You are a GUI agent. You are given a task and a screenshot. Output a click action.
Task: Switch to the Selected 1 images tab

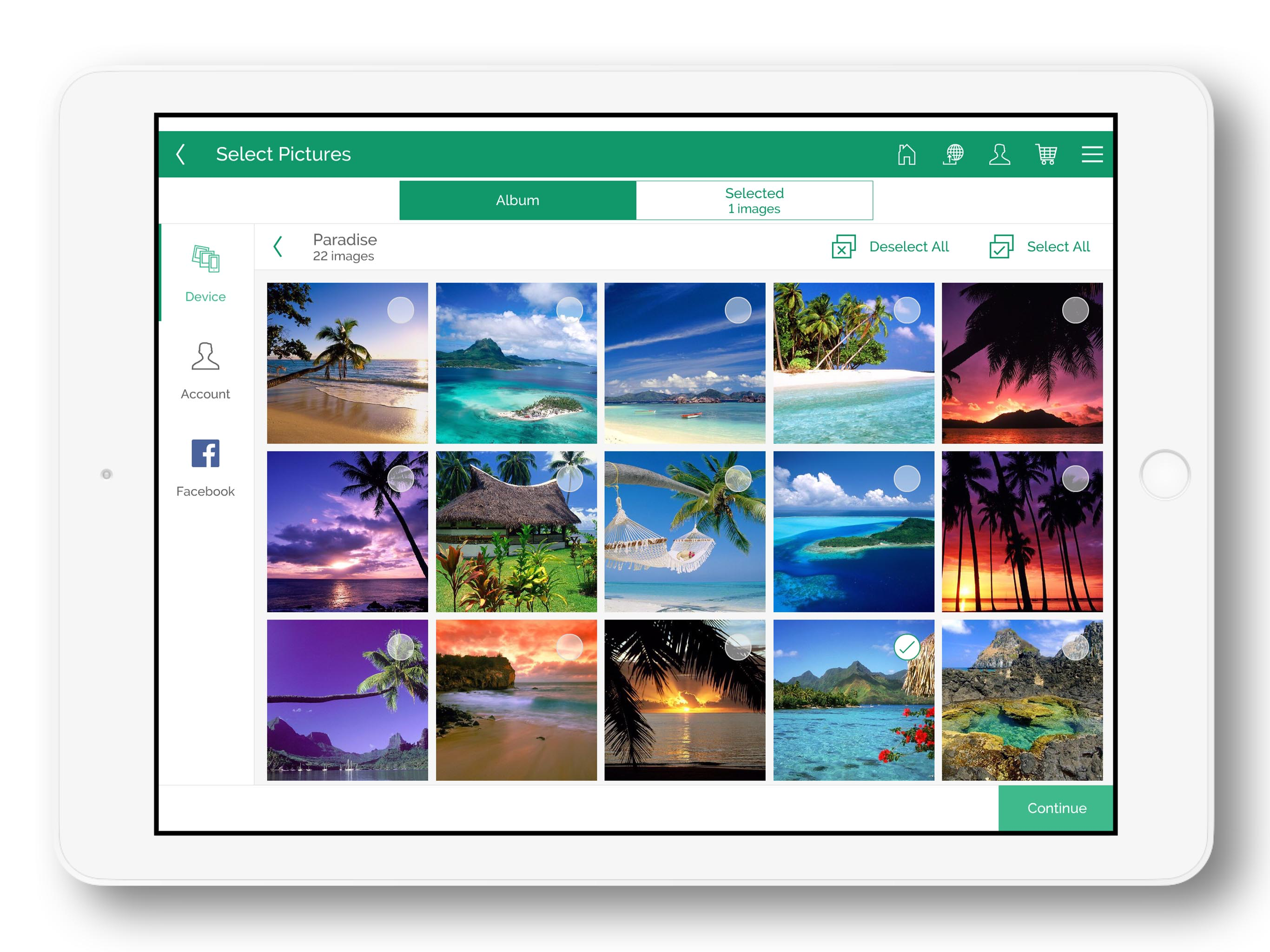[x=754, y=200]
